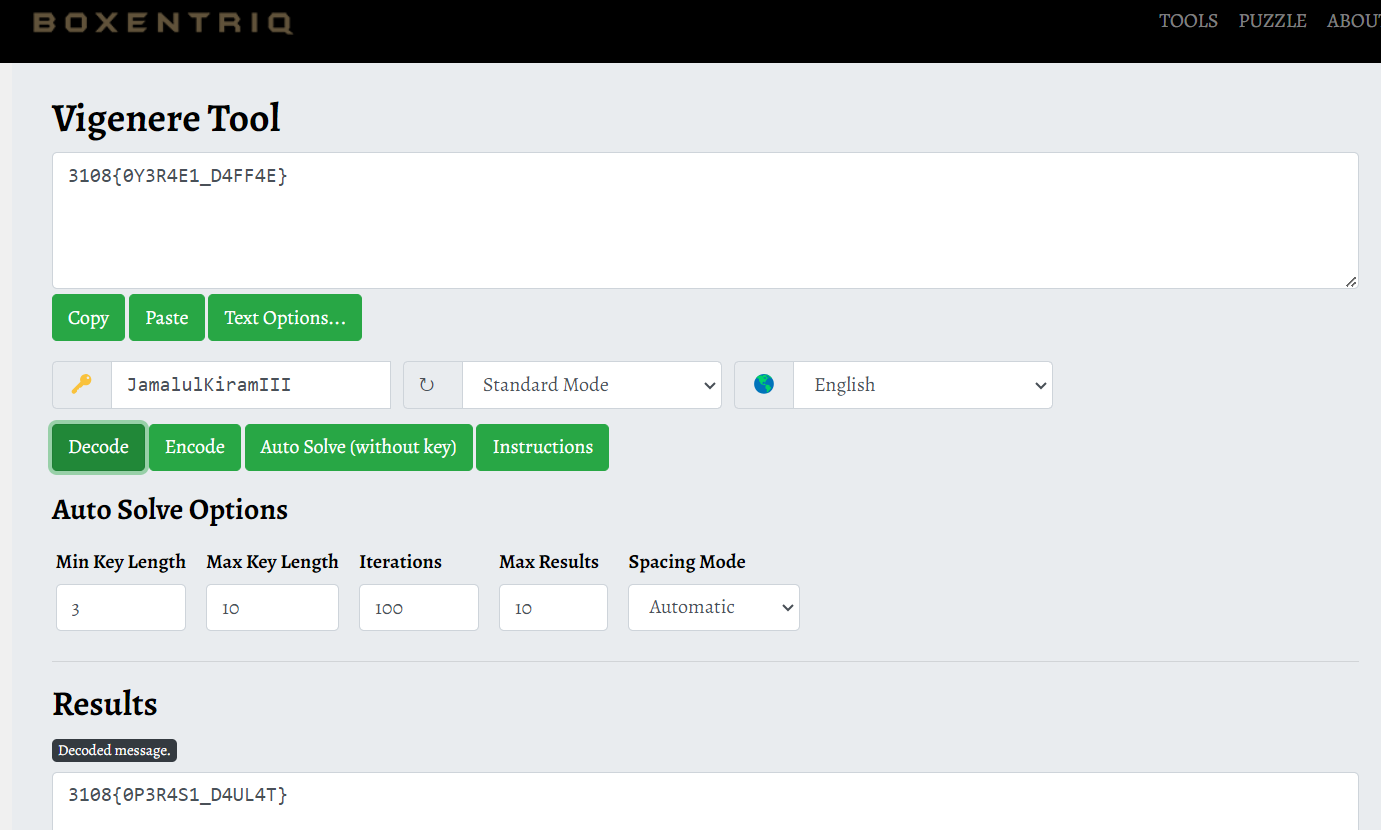
Task: Open the Standard Mode dropdown
Action: 591,385
